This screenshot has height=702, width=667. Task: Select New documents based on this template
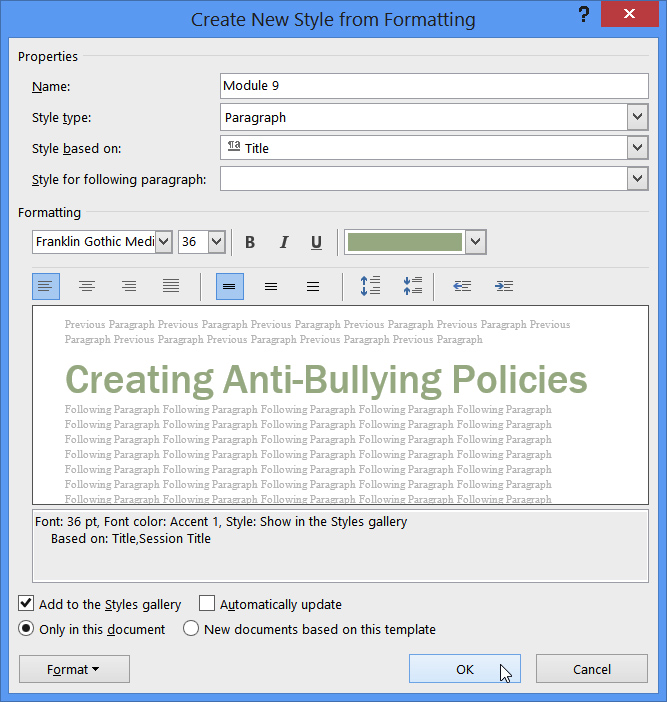(x=191, y=629)
